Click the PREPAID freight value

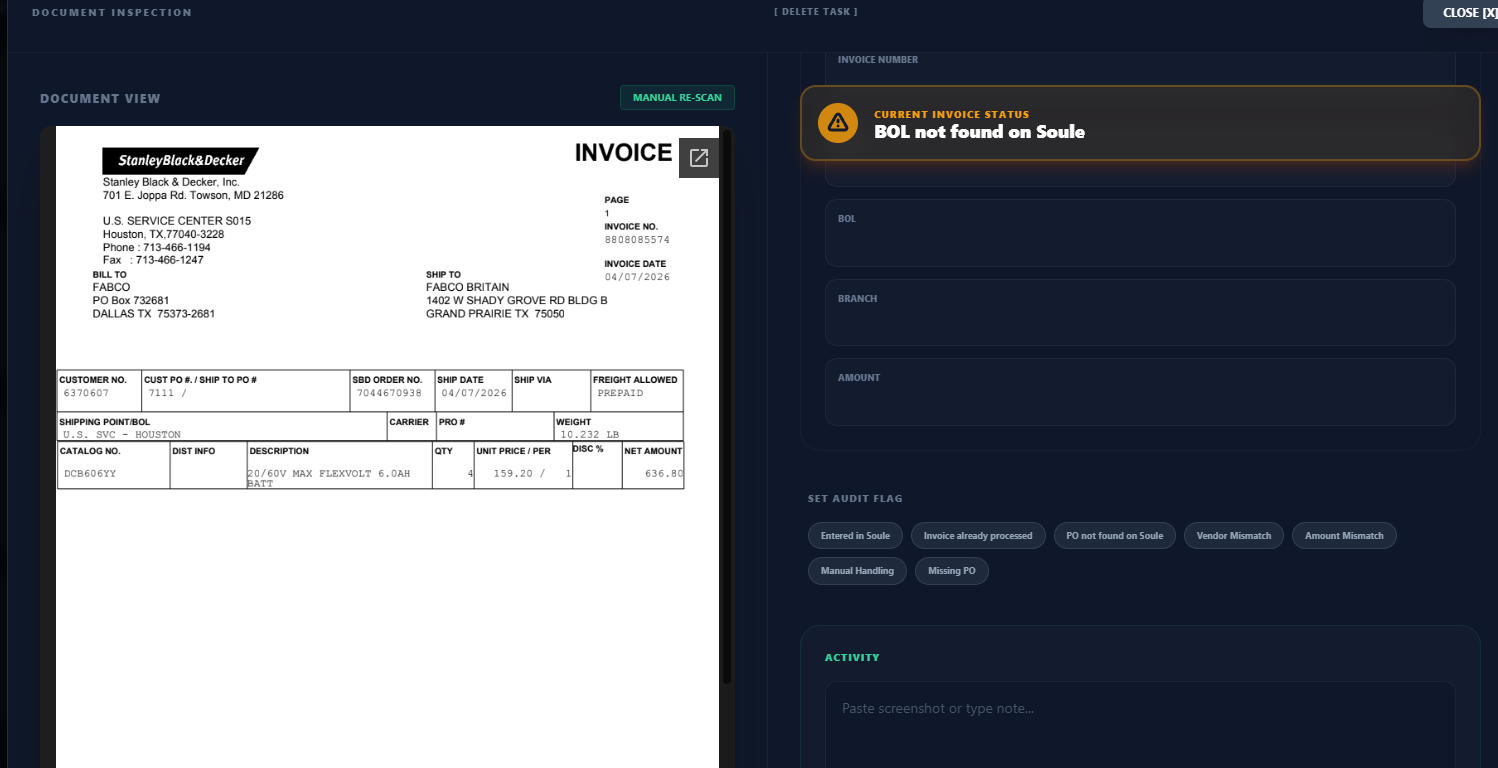620,393
